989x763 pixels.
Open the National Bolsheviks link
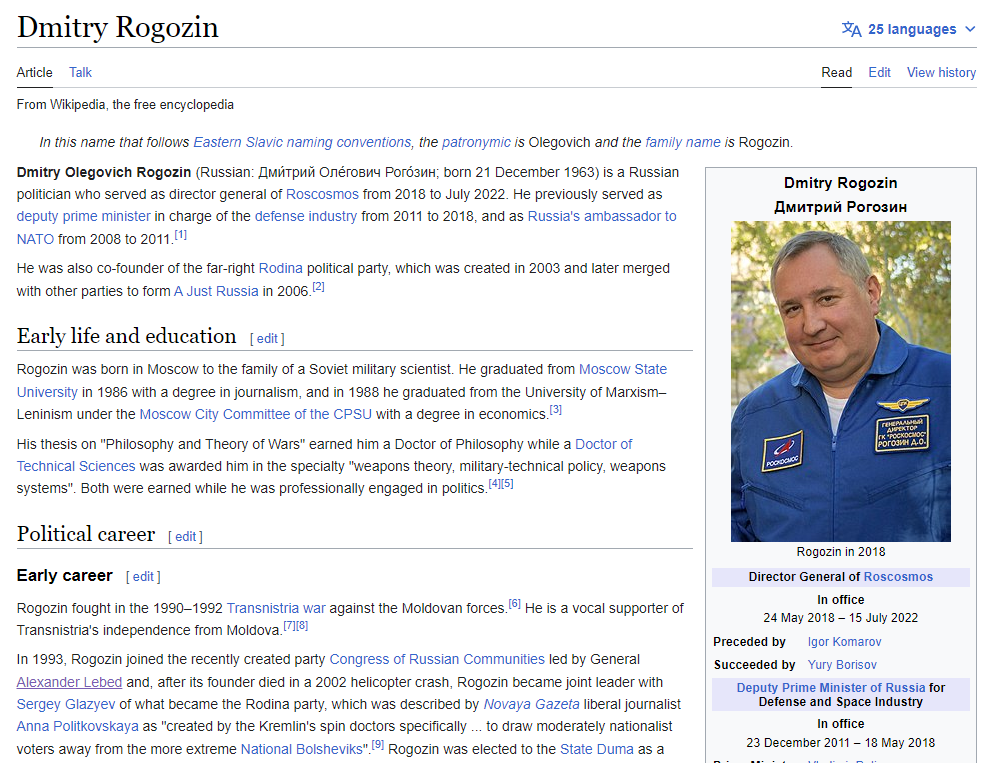301,749
